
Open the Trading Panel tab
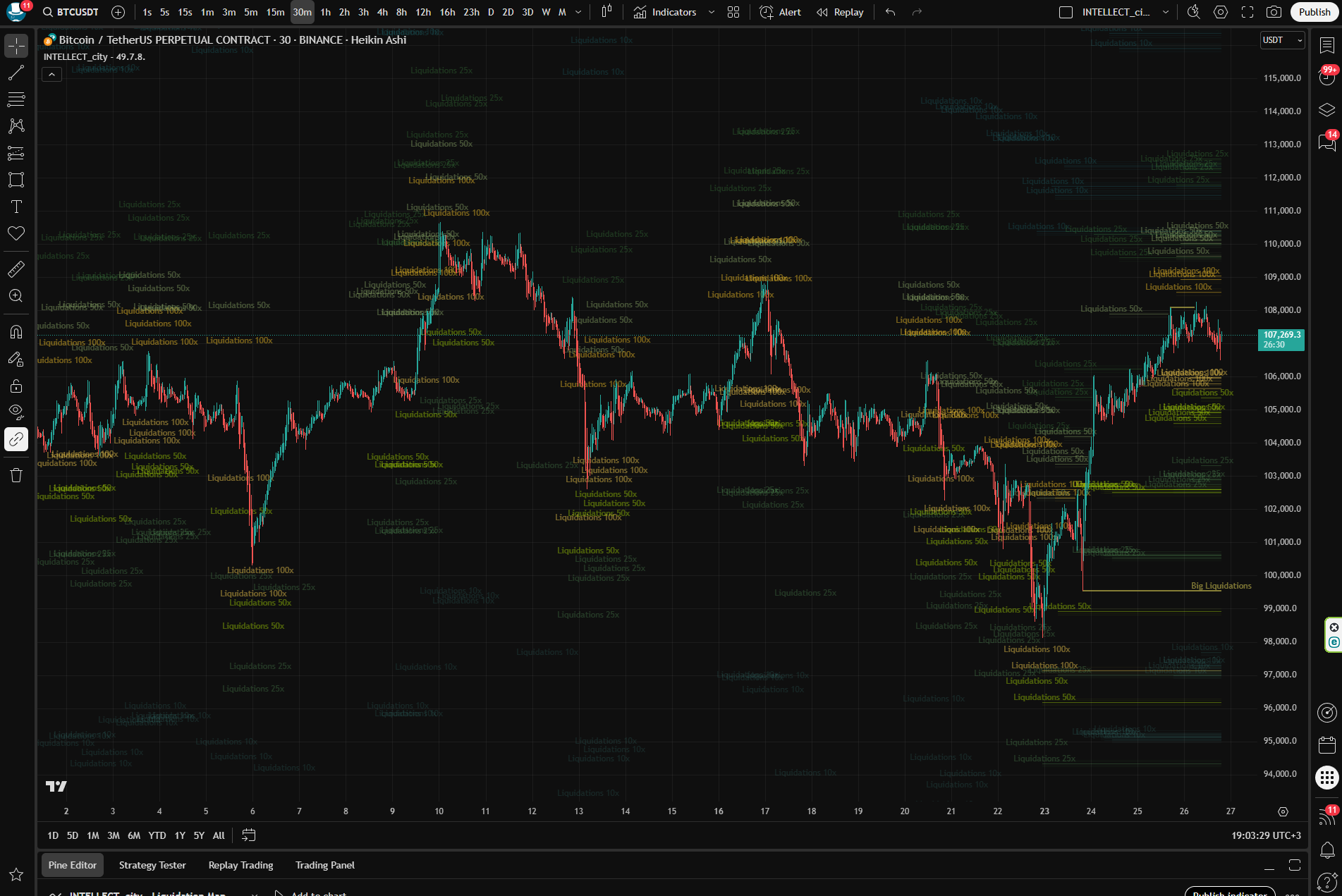[x=324, y=865]
